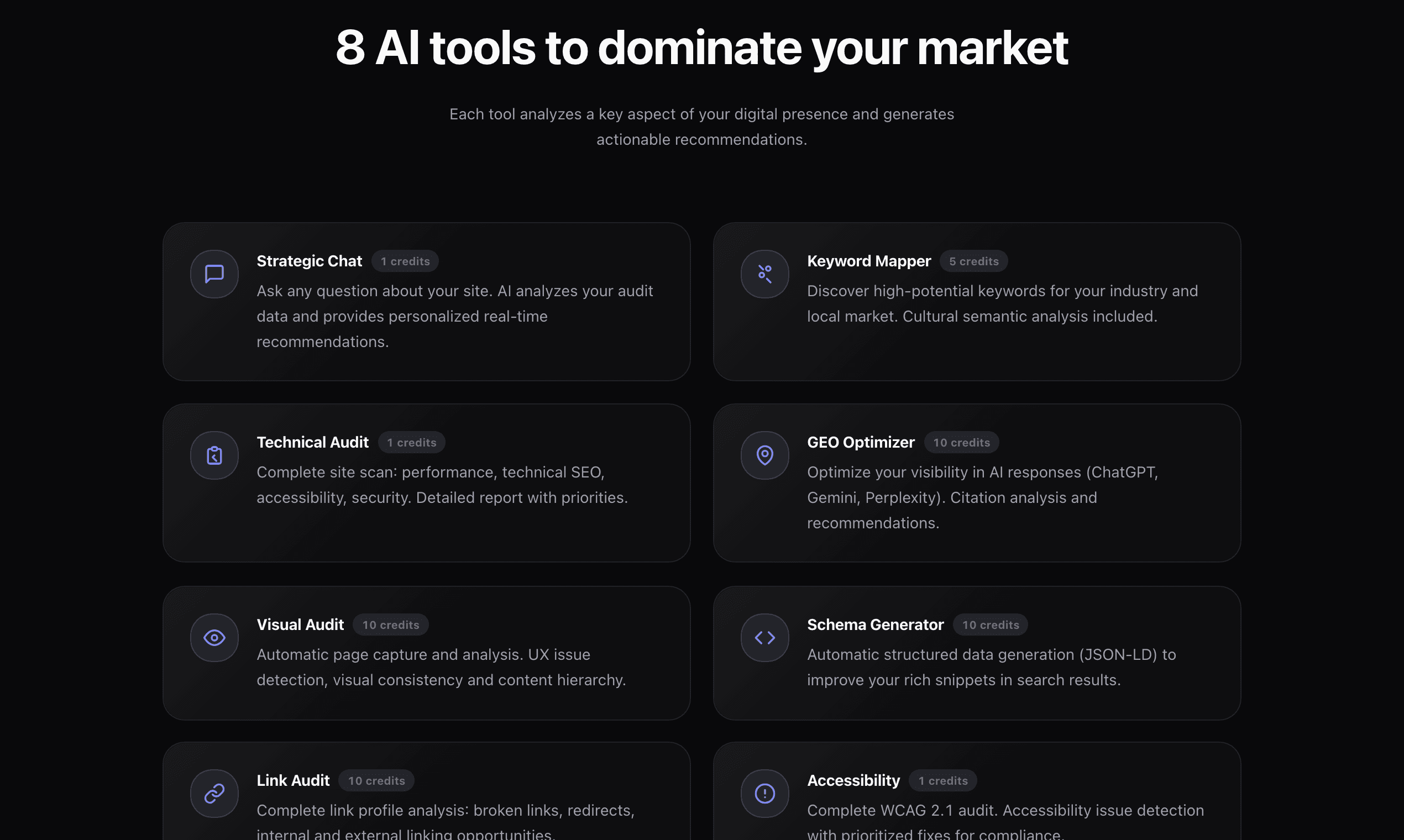The height and width of the screenshot is (840, 1404).
Task: Click the Link Audit chain icon
Action: (214, 793)
